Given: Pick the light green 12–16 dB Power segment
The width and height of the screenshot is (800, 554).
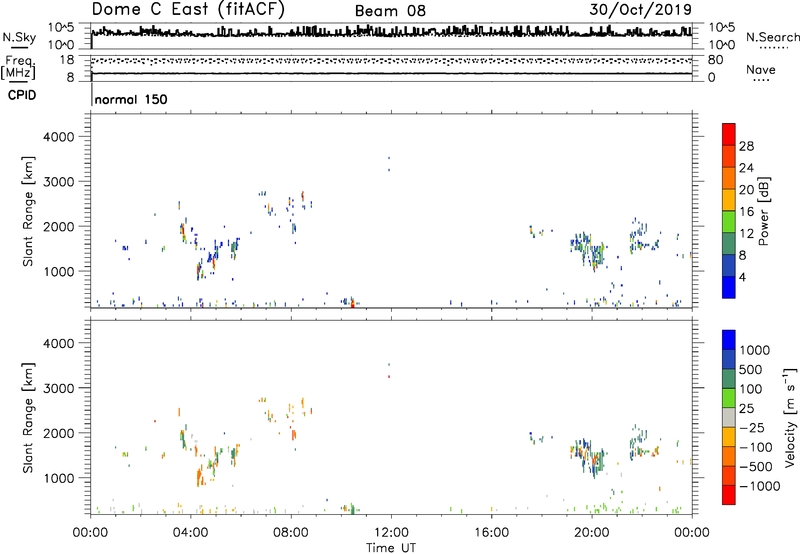Looking at the screenshot, I should tap(729, 221).
